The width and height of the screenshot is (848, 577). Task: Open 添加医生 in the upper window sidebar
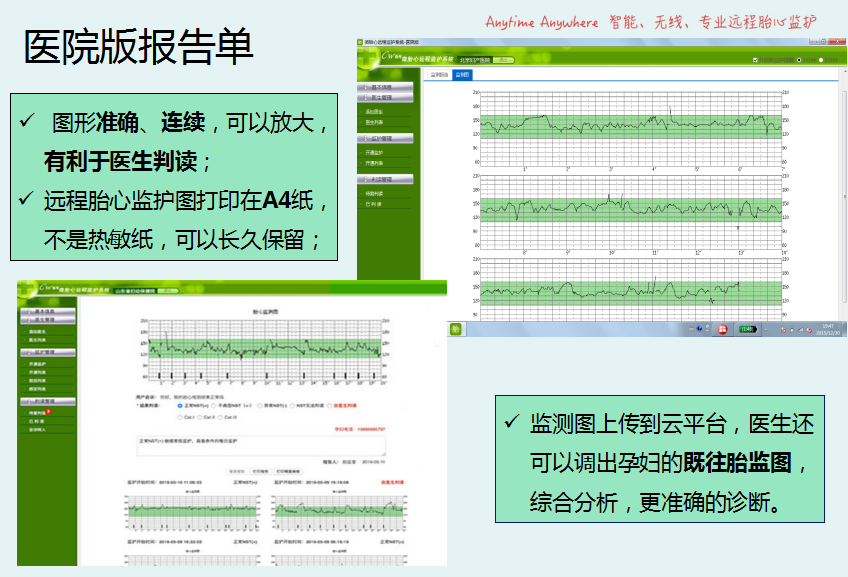tap(374, 111)
